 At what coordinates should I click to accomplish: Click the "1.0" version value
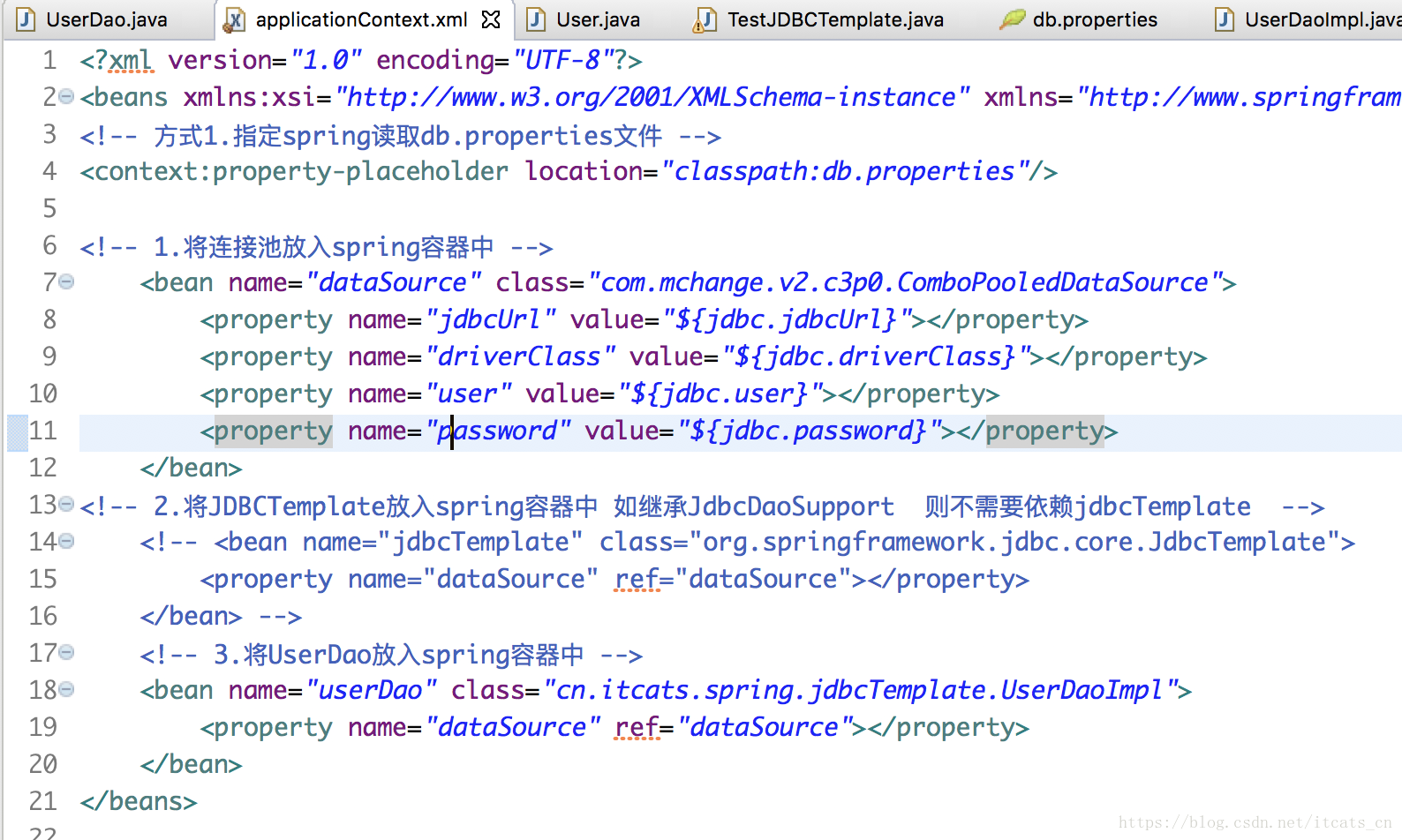[326, 60]
